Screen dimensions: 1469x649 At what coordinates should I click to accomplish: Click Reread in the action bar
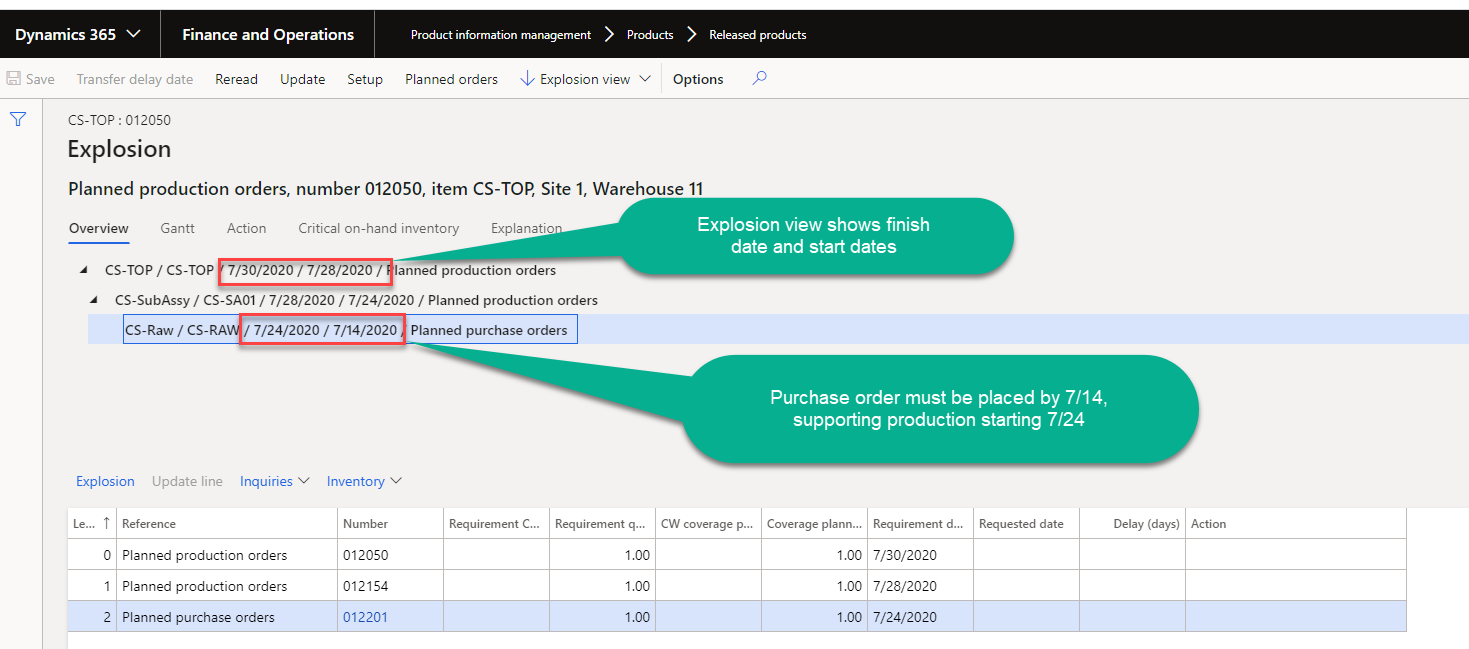click(x=236, y=79)
